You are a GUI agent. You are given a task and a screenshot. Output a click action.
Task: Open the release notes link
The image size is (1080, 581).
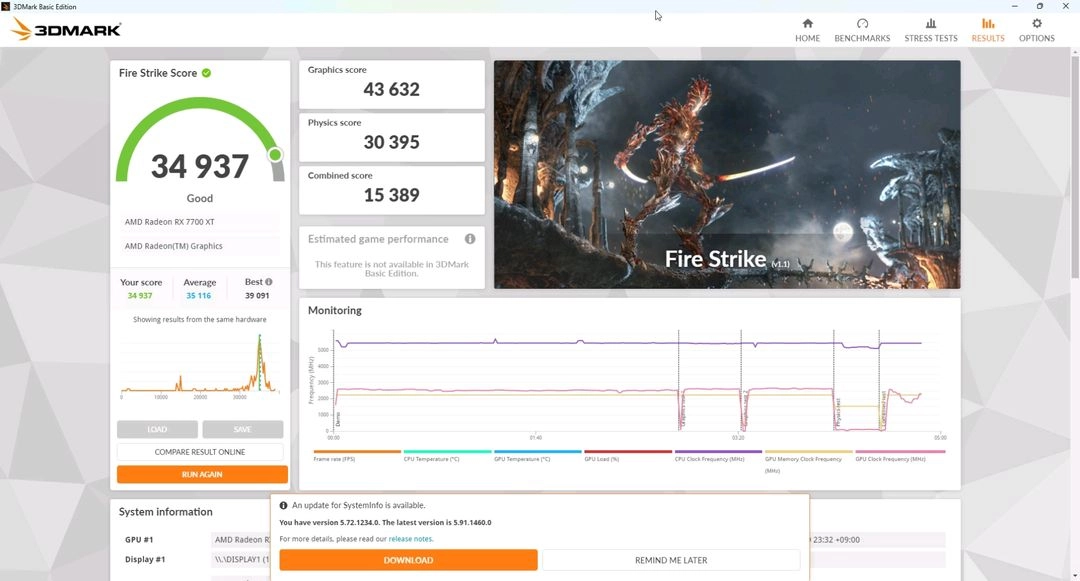click(411, 539)
